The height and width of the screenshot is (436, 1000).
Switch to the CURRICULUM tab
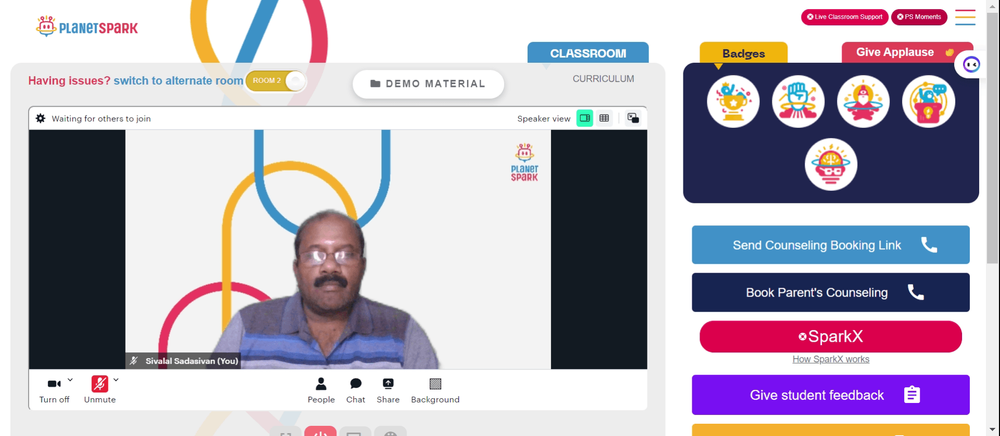[603, 79]
